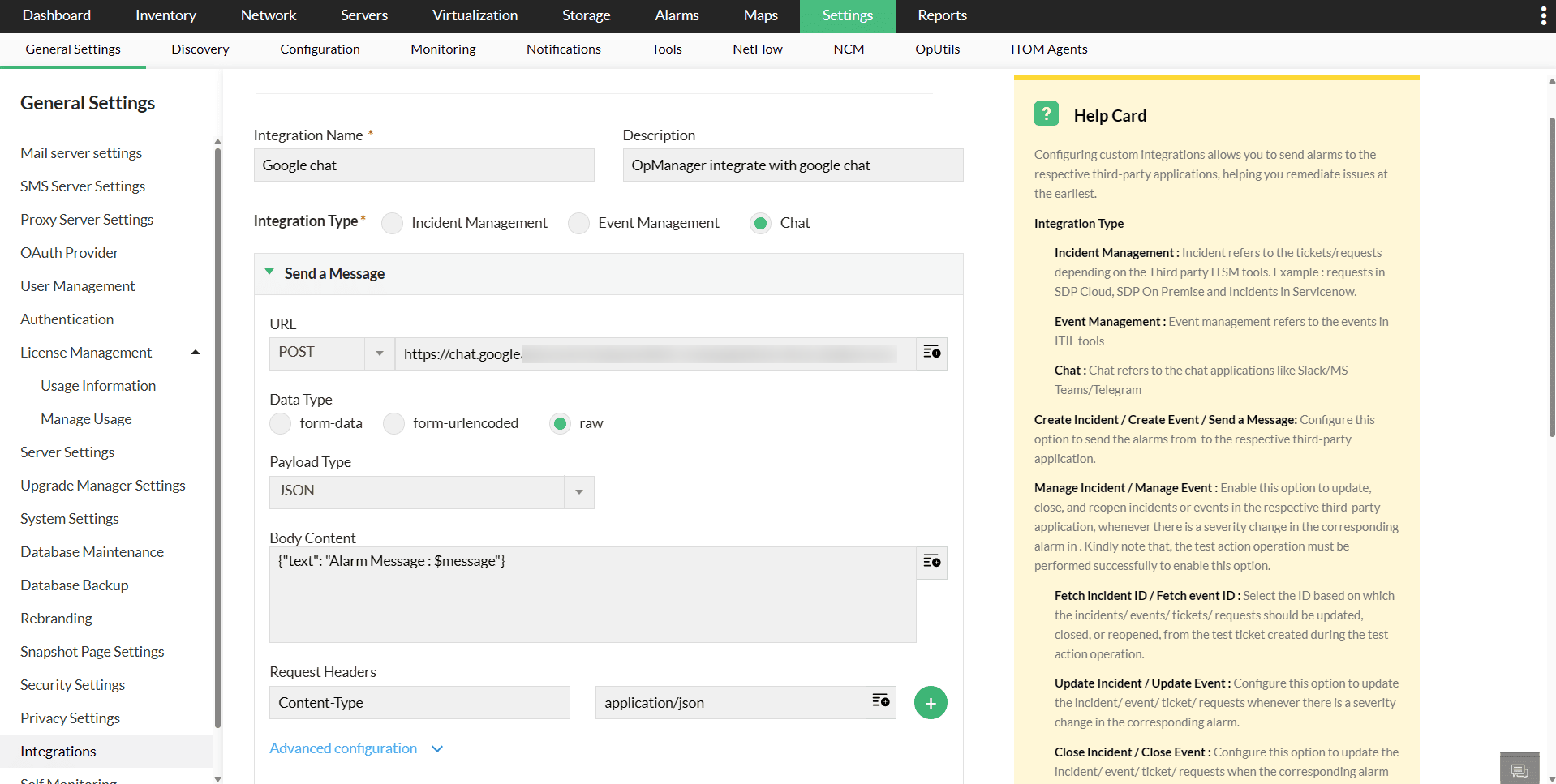Open the JSON payload type dropdown
This screenshot has height=784, width=1556.
(432, 492)
